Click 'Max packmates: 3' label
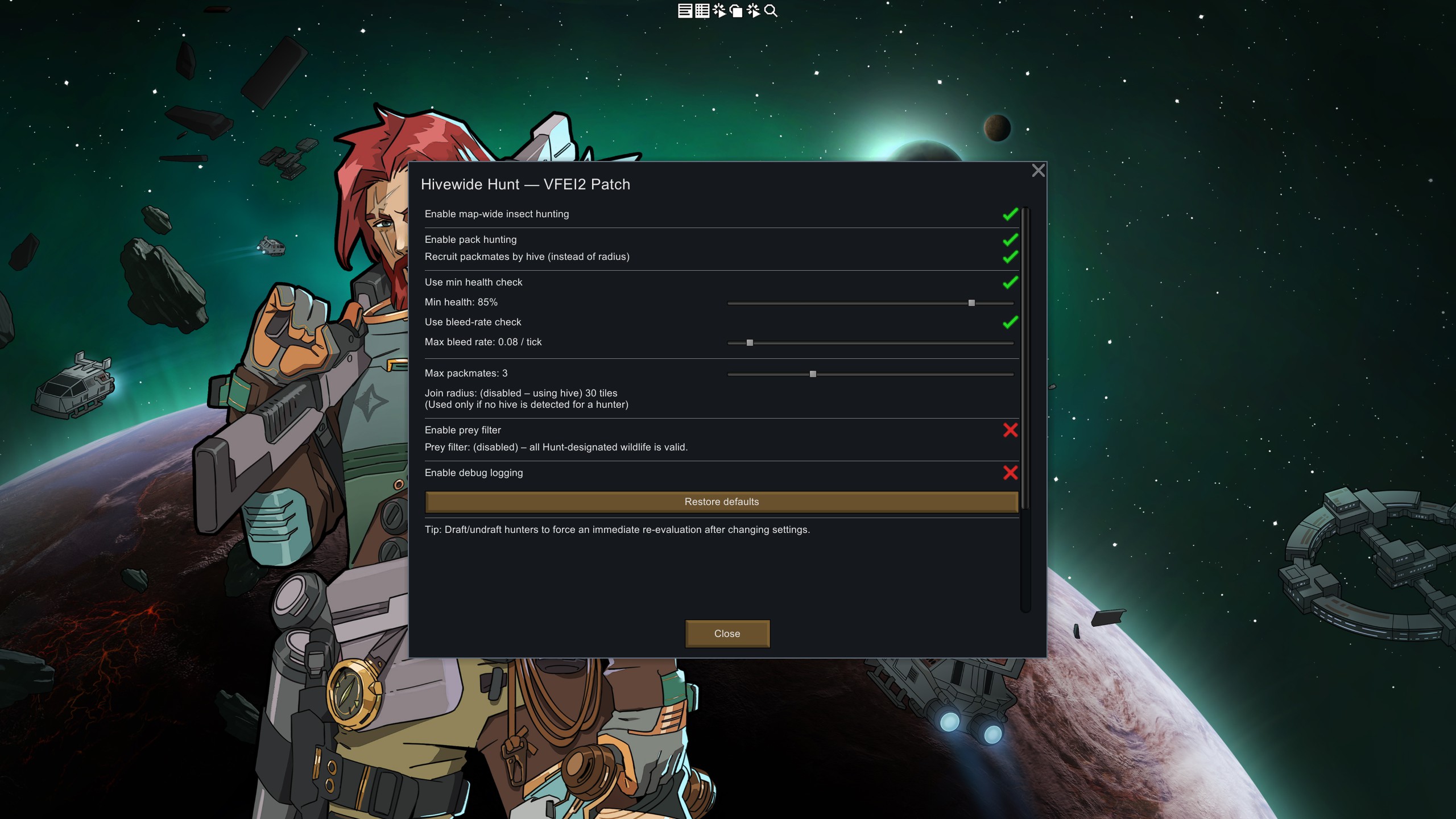This screenshot has width=1456, height=819. (466, 373)
